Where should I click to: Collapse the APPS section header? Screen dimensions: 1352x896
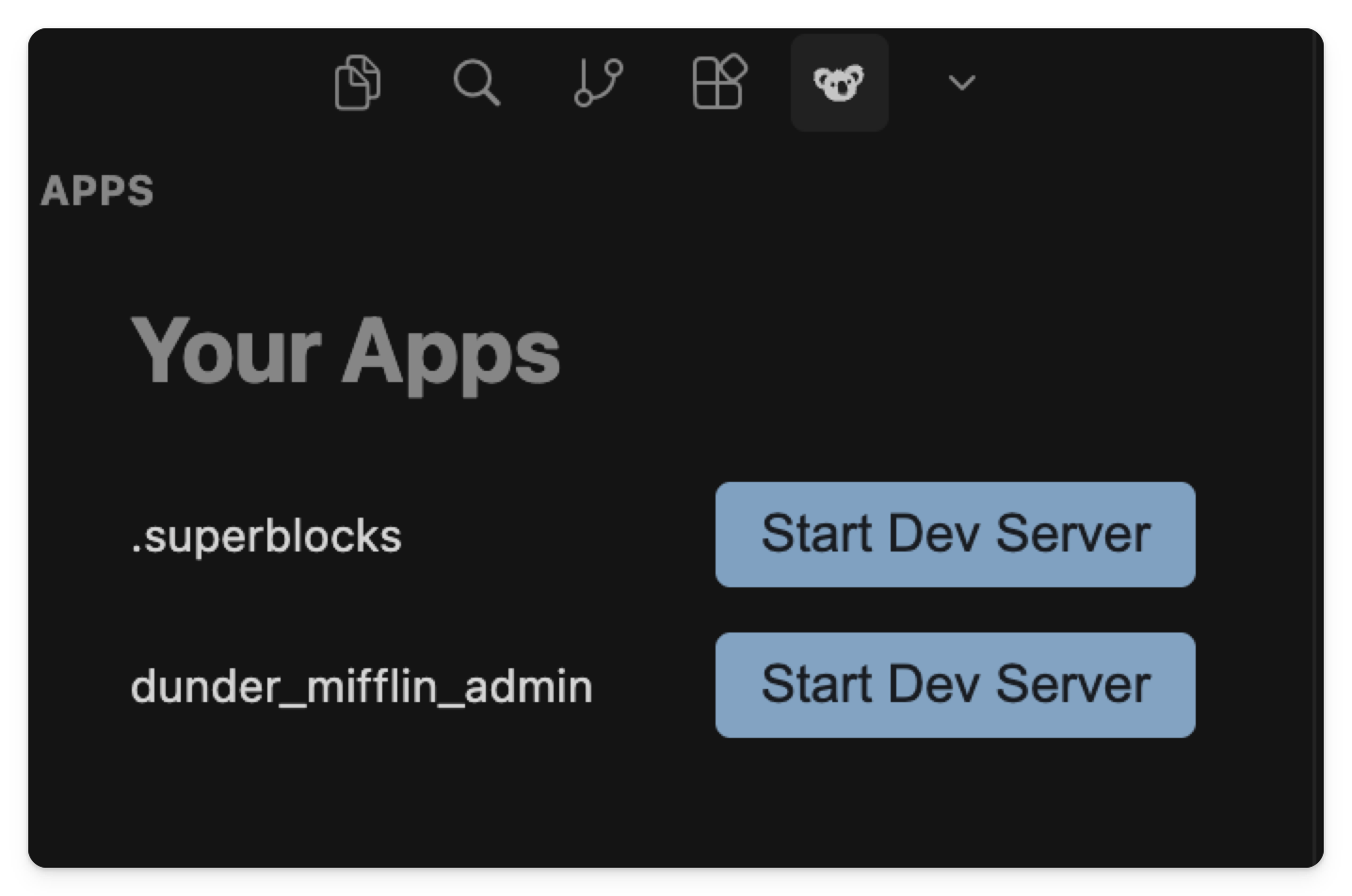click(x=98, y=190)
